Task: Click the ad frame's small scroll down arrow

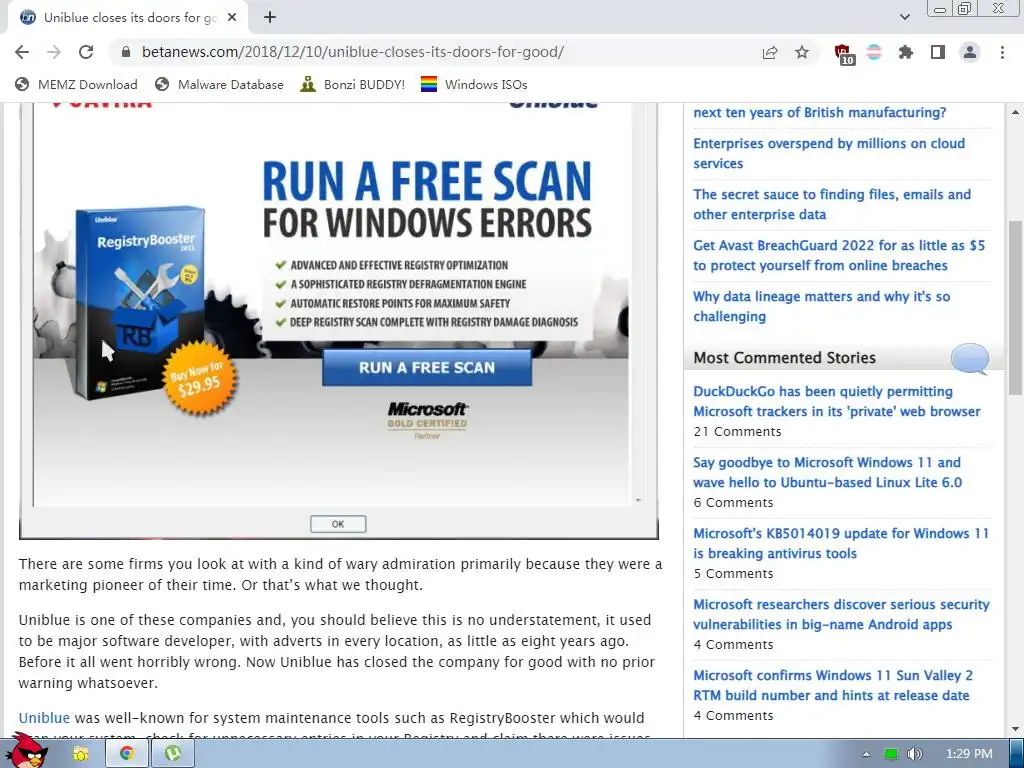Action: click(x=638, y=500)
